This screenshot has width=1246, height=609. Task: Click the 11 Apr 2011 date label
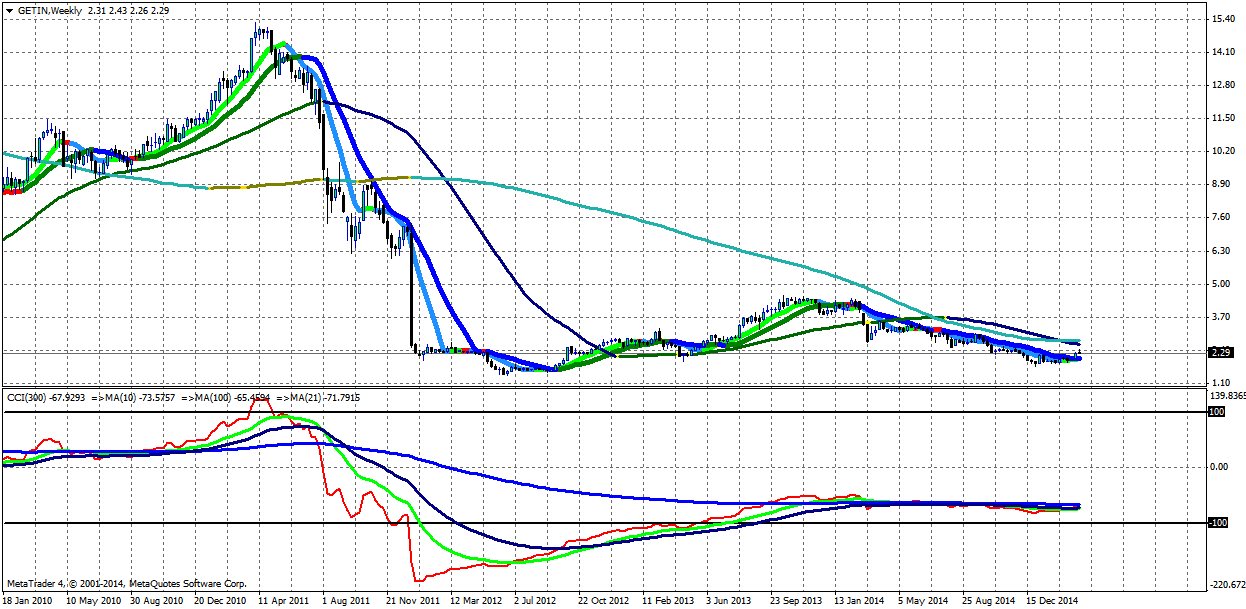pos(283,600)
